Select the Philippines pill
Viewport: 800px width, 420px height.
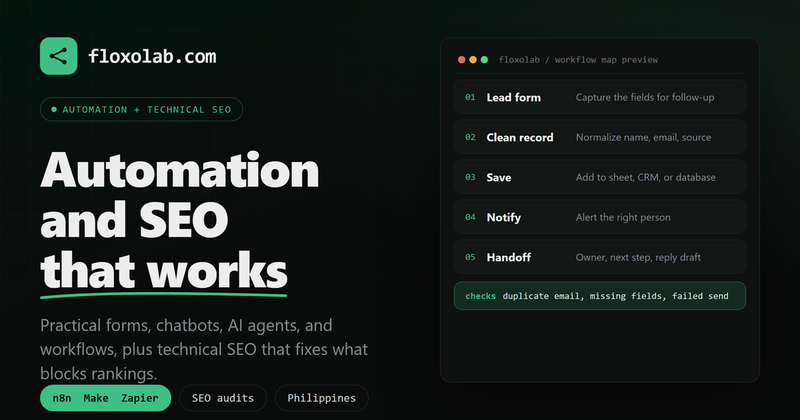(321, 398)
